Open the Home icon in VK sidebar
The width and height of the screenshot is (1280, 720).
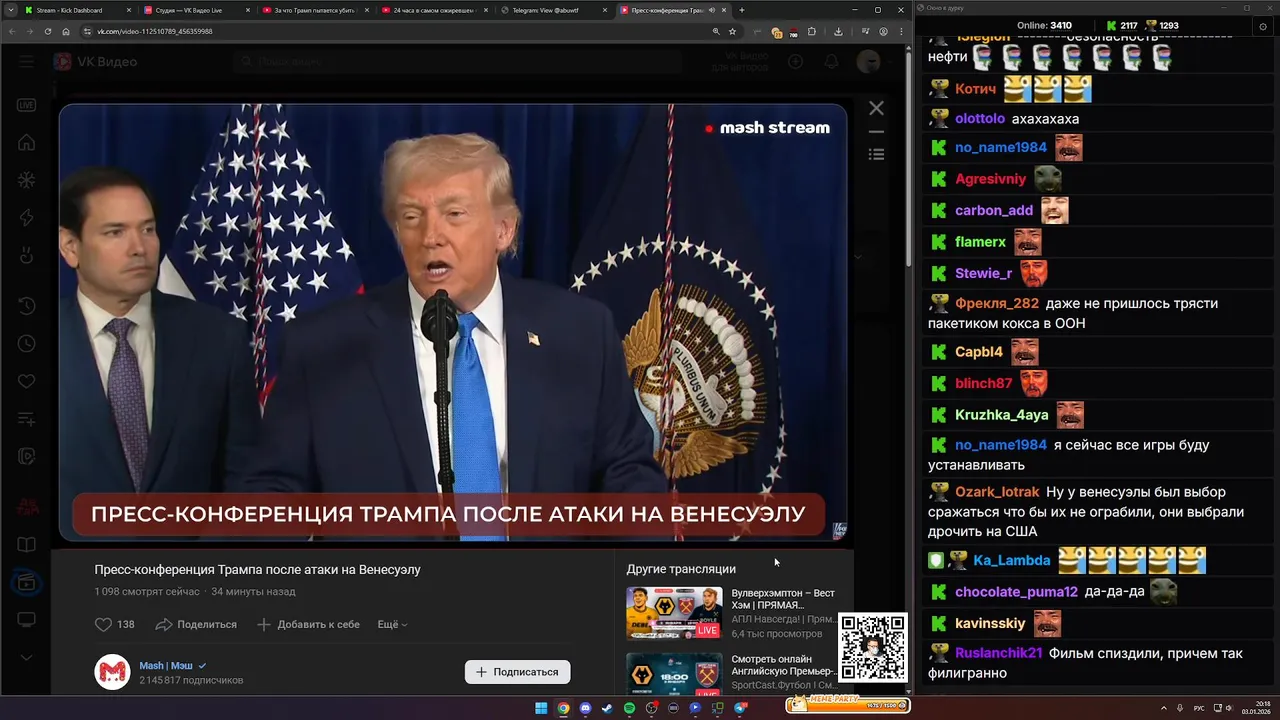[x=27, y=143]
